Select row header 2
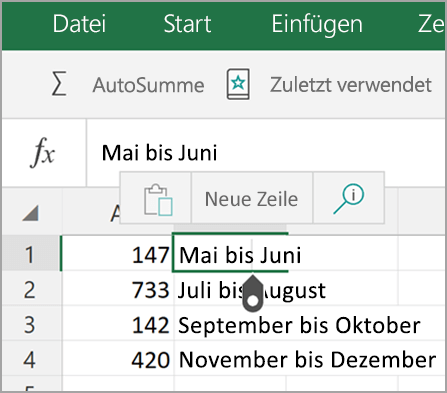The image size is (447, 393). tap(31, 289)
